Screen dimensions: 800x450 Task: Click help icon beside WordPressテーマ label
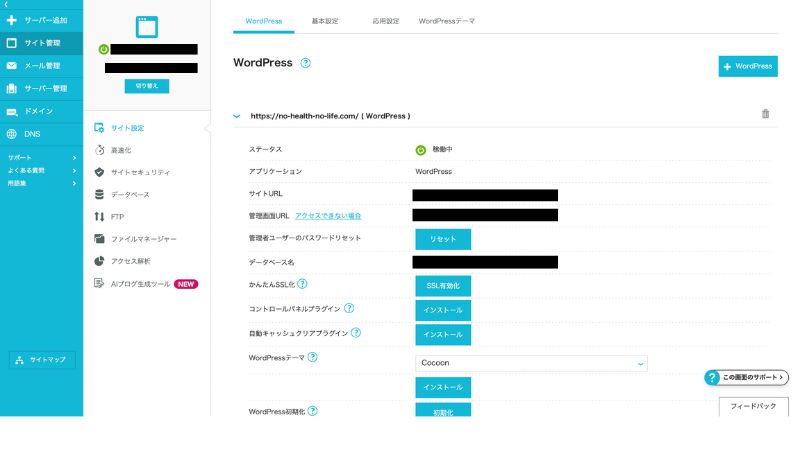click(312, 357)
